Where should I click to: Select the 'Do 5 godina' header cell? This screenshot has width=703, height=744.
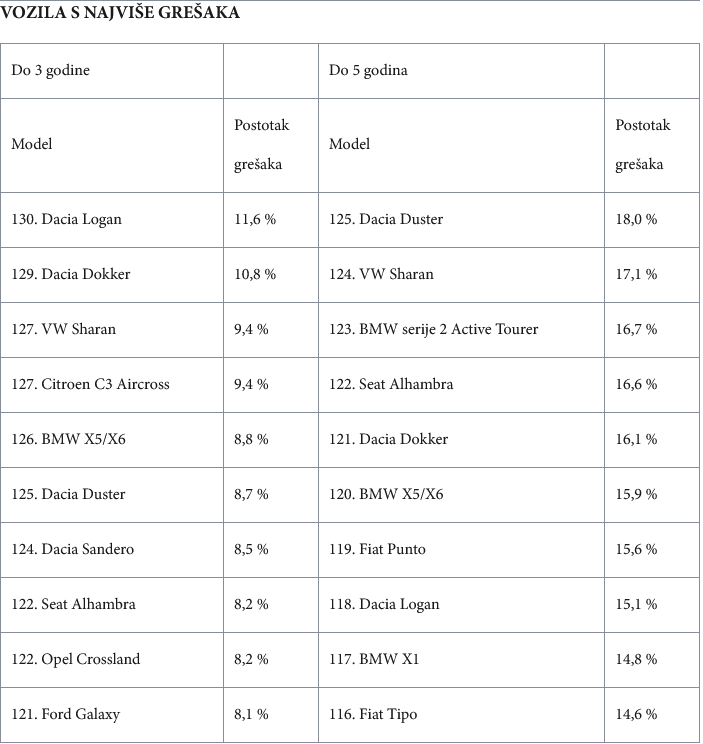(368, 71)
